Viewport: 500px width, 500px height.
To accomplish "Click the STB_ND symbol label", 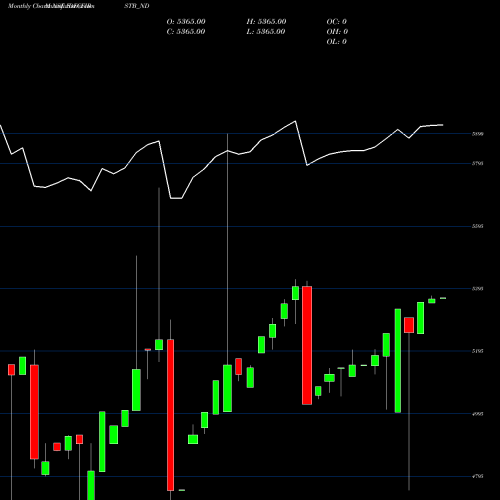I will click(137, 6).
